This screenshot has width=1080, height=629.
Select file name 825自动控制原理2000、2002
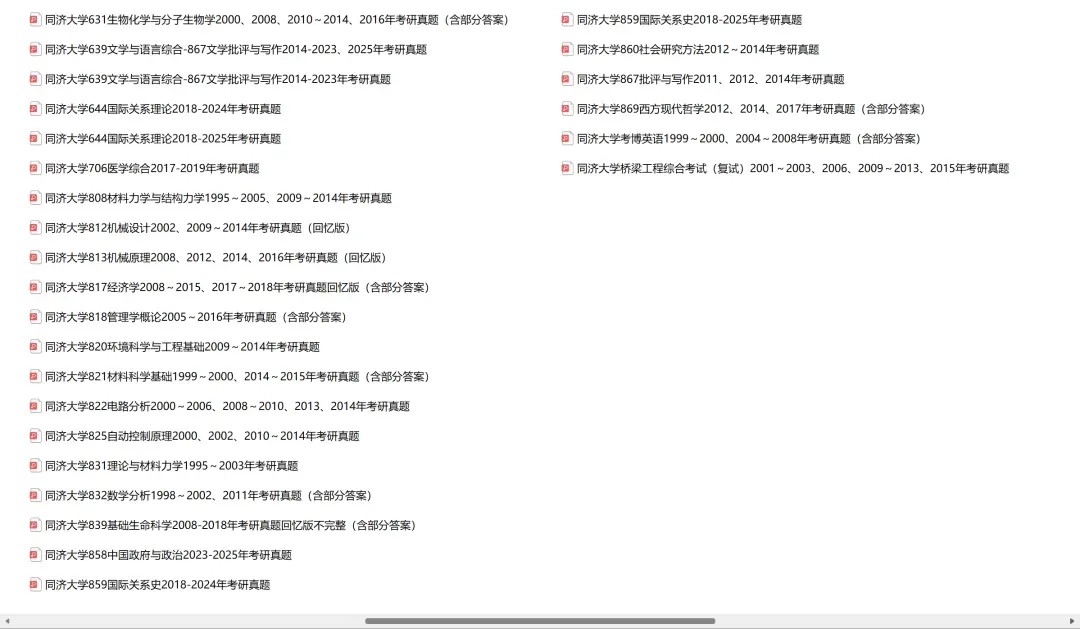[202, 436]
